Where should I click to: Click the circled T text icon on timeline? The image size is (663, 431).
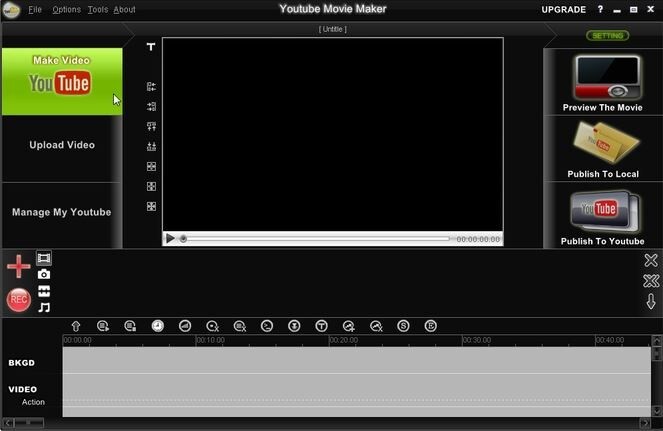click(321, 326)
